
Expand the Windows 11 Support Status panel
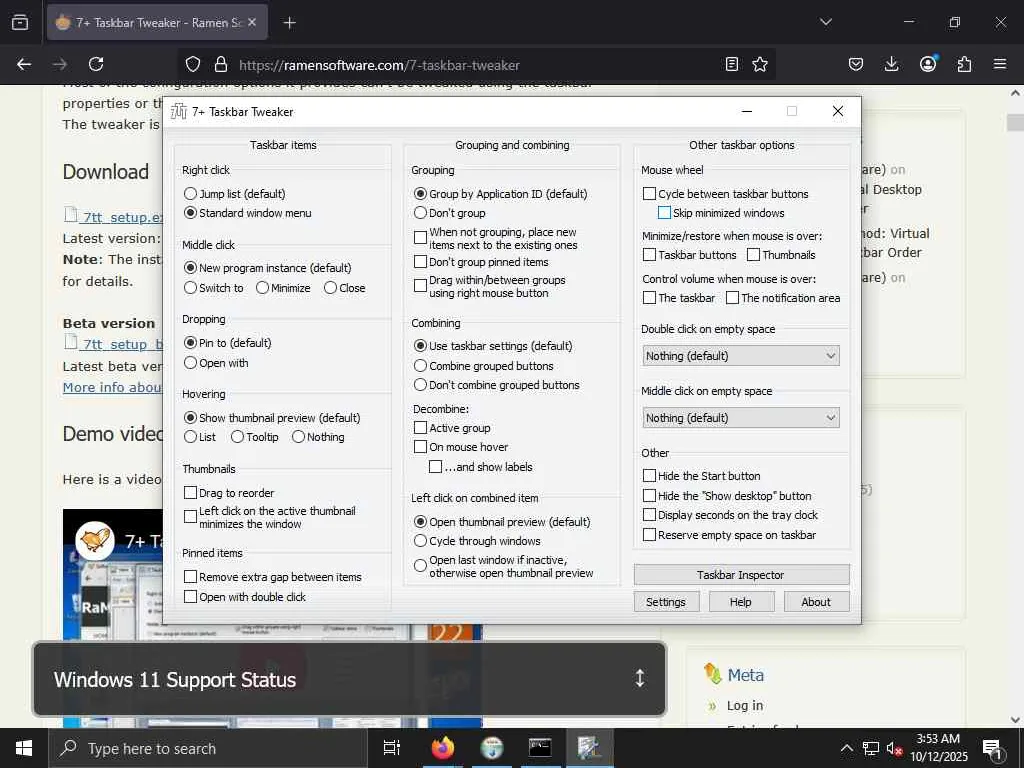tap(640, 679)
